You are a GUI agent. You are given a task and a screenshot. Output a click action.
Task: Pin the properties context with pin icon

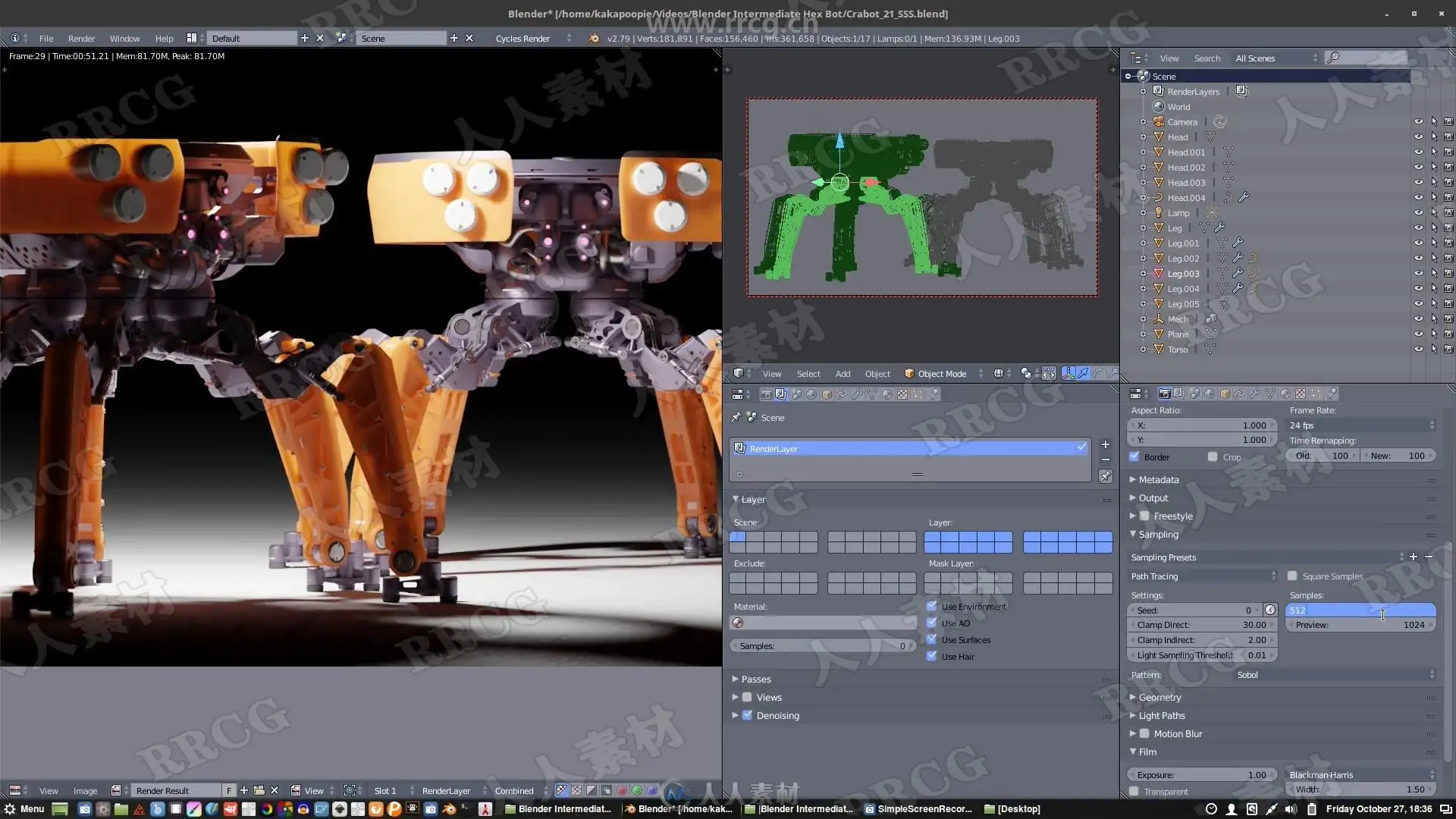[x=736, y=418]
